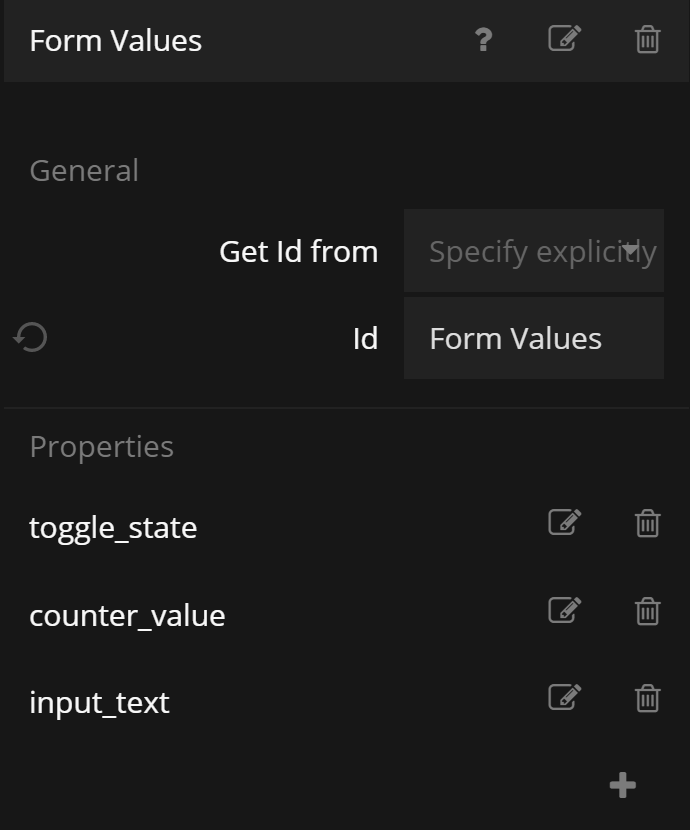This screenshot has width=690, height=830.
Task: Remove the counter_value property
Action: click(x=648, y=610)
